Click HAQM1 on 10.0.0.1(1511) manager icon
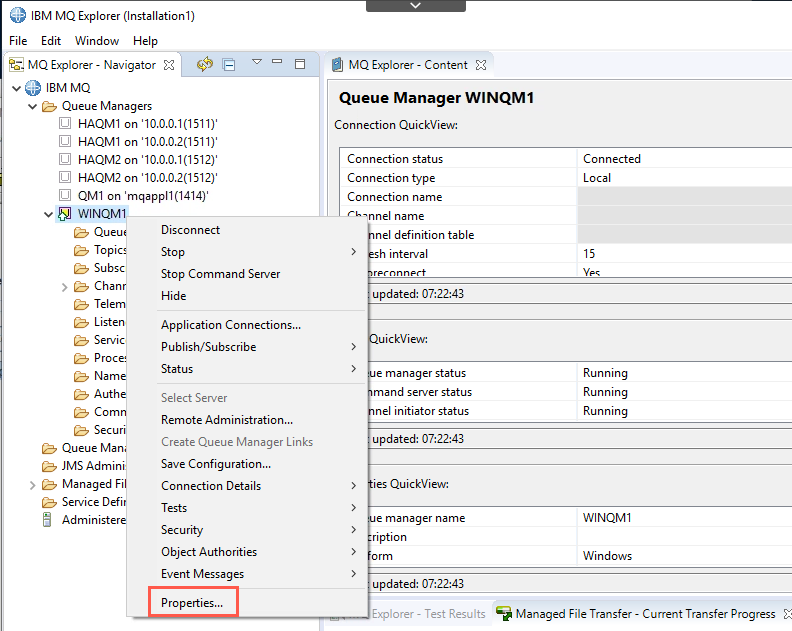 click(65, 123)
